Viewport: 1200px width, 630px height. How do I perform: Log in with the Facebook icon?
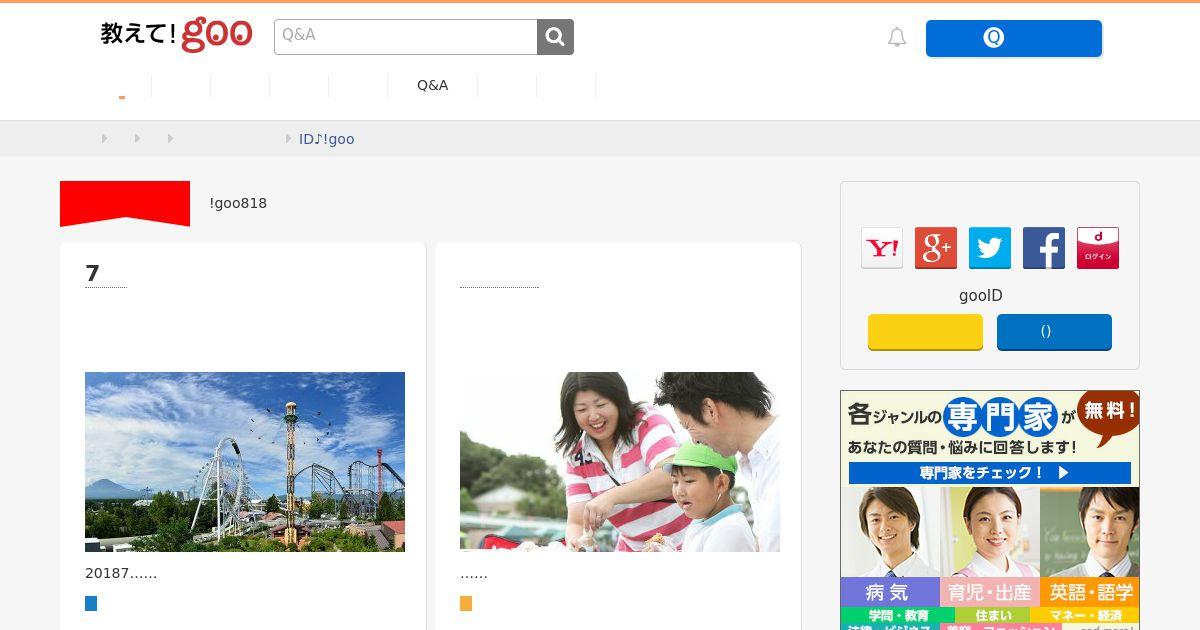pyautogui.click(x=1044, y=248)
